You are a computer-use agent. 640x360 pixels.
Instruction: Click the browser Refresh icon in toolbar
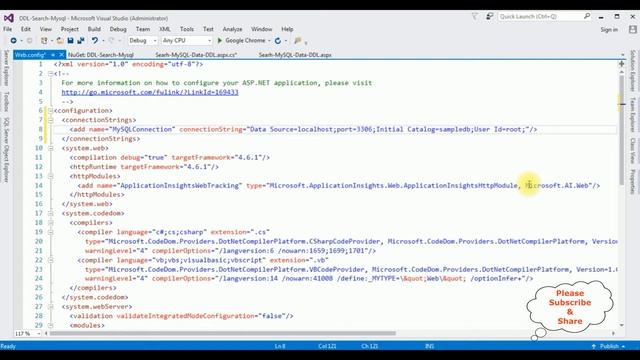pos(278,40)
